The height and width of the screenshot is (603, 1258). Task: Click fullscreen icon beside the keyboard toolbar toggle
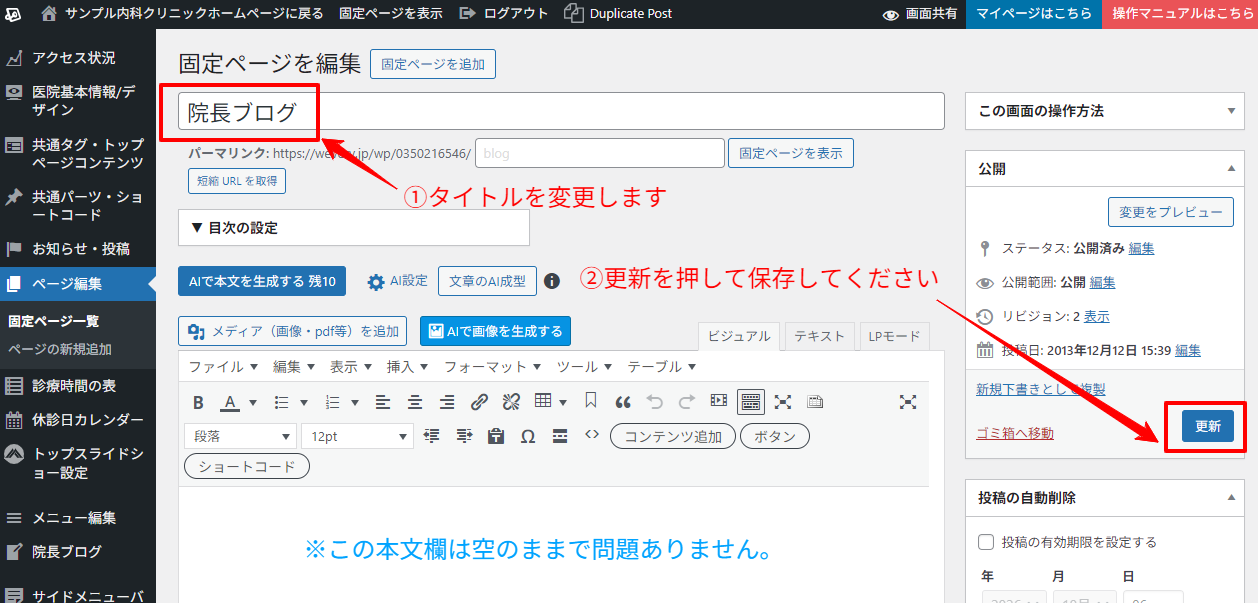(783, 402)
